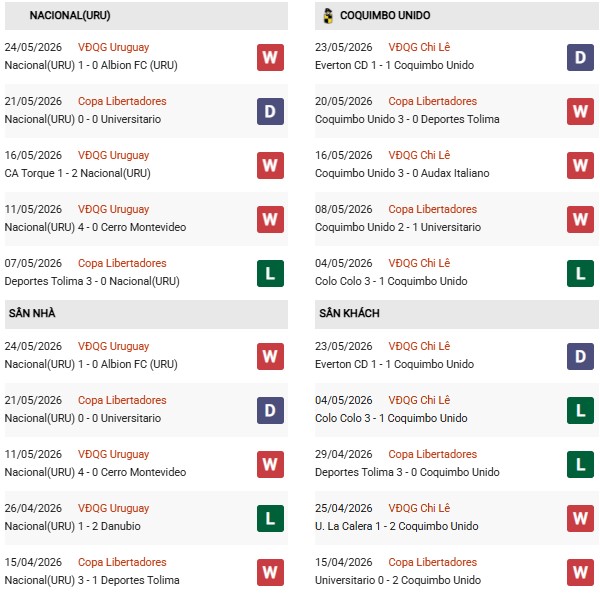
Task: Select the COQUIMBO UNIDO header tab
Action: coord(457,15)
